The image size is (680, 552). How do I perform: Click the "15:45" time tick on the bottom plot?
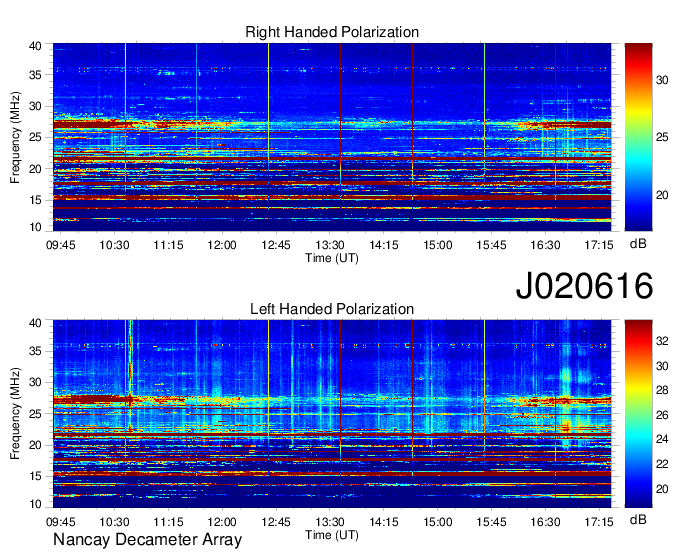coord(491,522)
